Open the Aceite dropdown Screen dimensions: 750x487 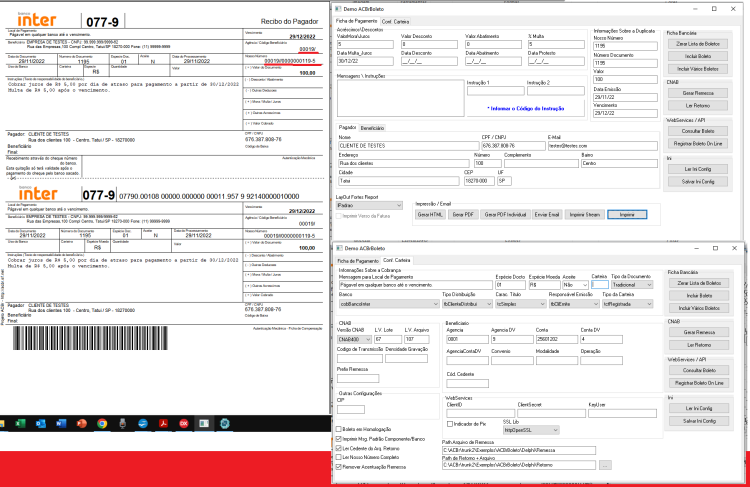pyautogui.click(x=575, y=285)
